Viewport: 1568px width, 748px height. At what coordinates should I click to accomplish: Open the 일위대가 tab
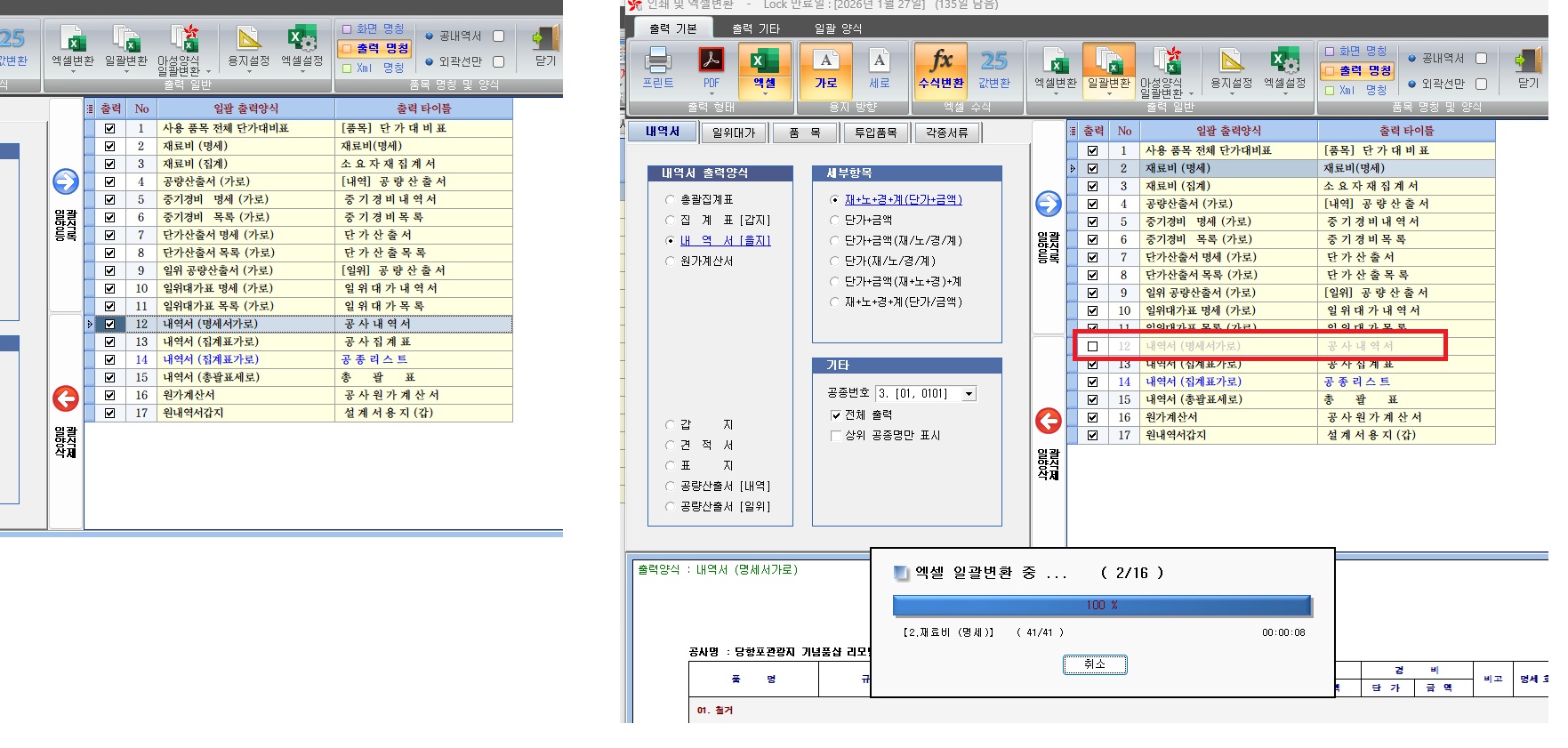coord(734,133)
